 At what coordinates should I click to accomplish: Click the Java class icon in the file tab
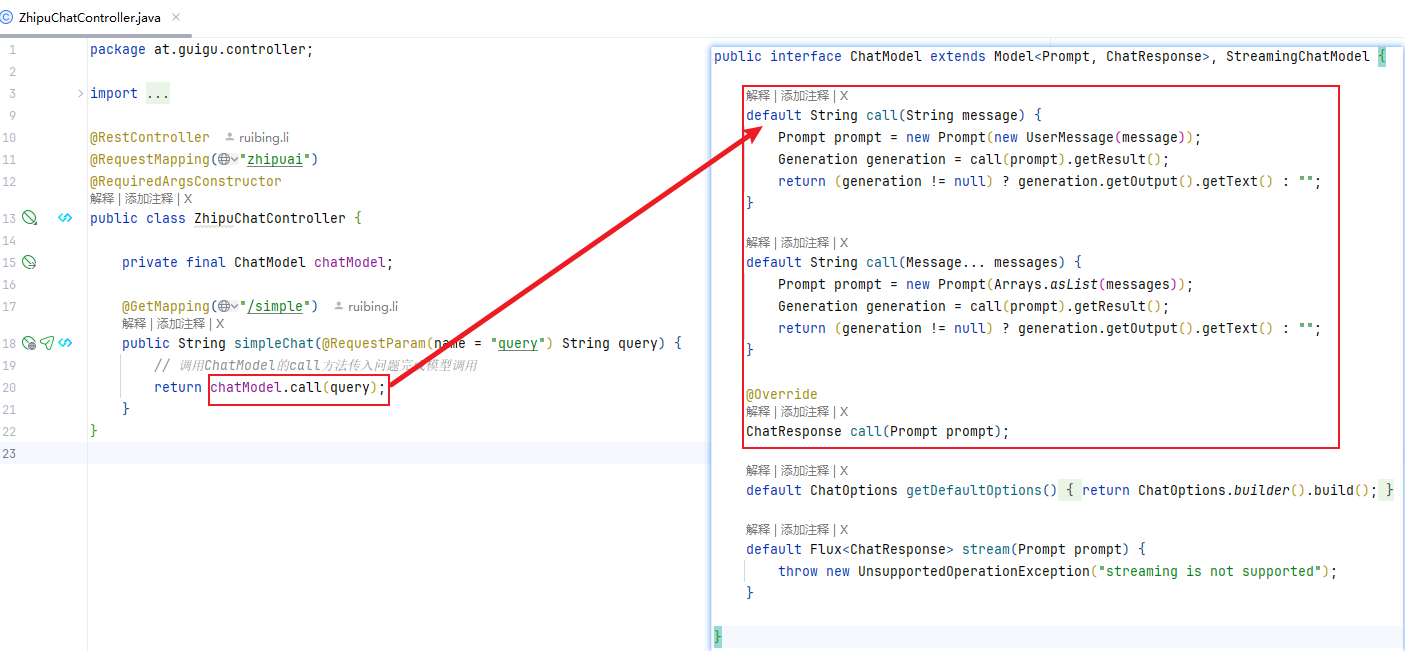point(7,18)
